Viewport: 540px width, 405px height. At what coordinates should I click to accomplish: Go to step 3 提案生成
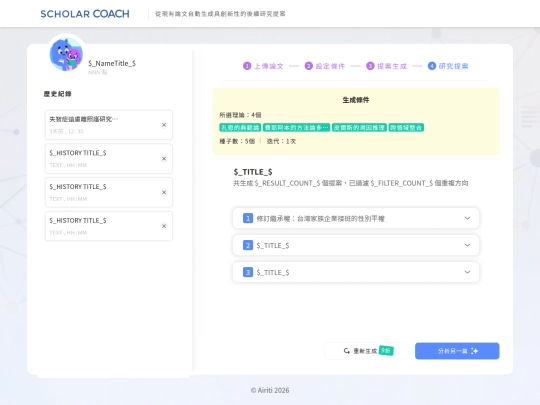point(386,66)
